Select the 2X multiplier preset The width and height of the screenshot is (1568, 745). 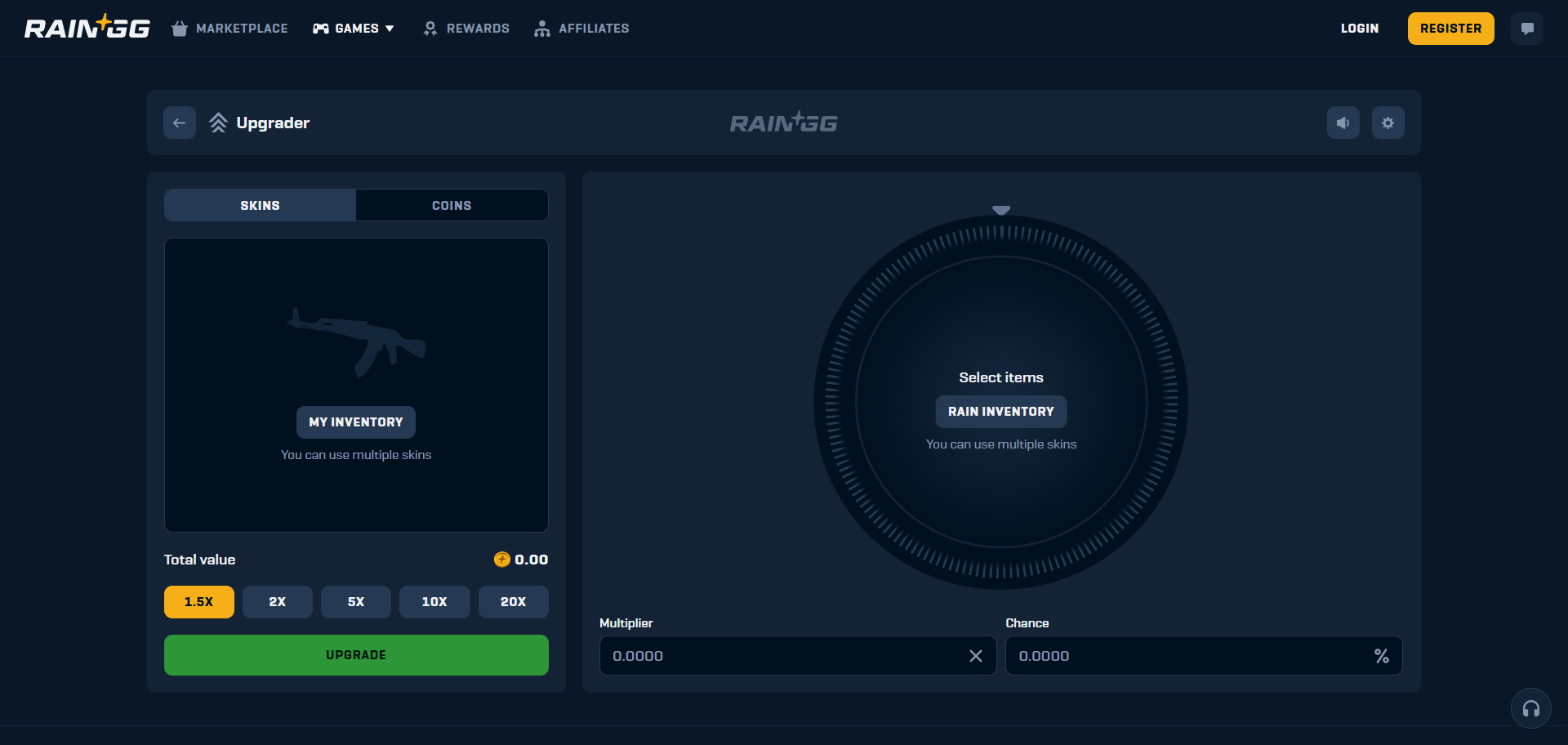click(x=278, y=602)
